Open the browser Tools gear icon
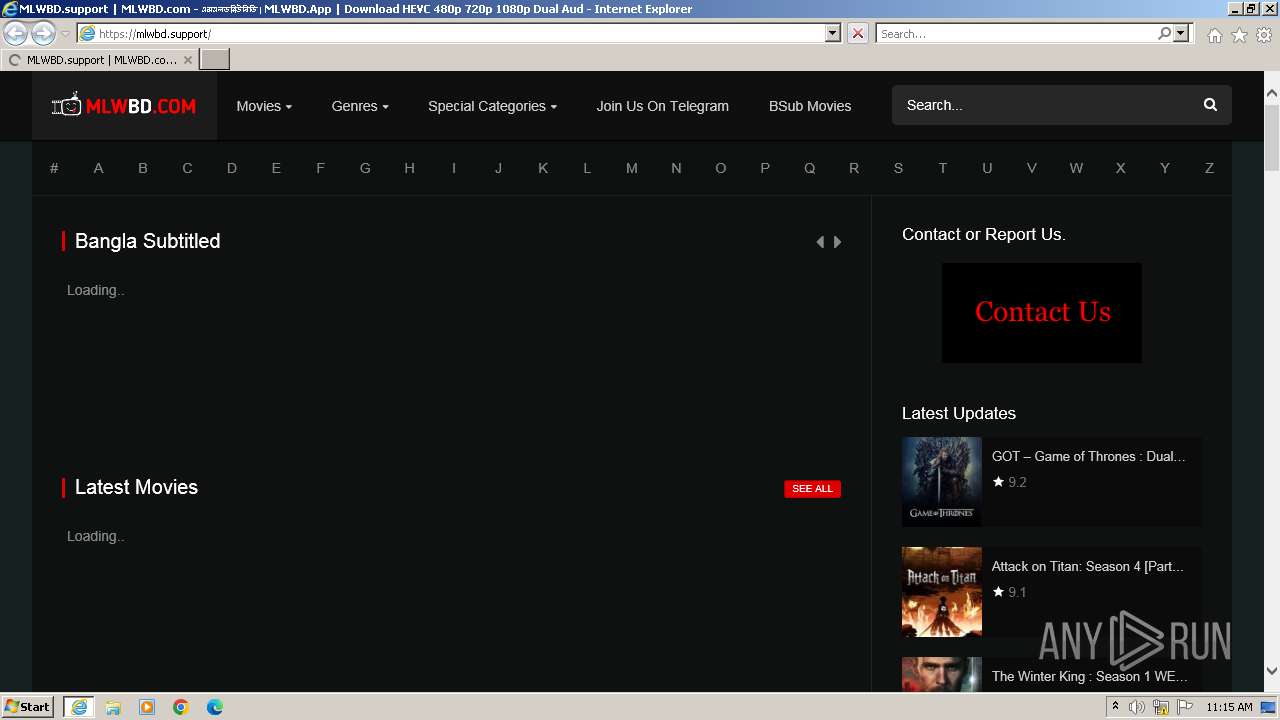Image resolution: width=1280 pixels, height=720 pixels. point(1264,35)
